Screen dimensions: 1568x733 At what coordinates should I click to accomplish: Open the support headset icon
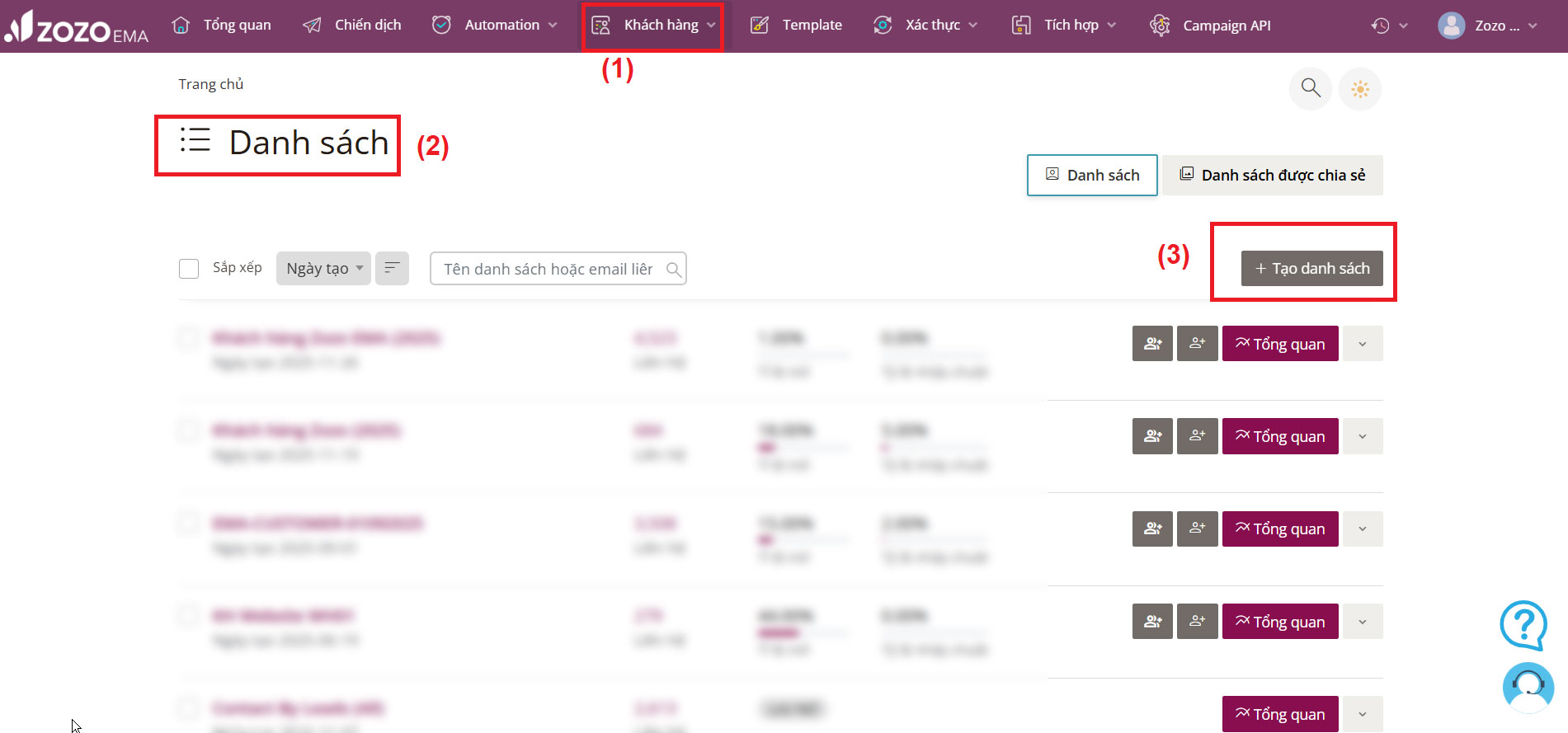coord(1528,686)
